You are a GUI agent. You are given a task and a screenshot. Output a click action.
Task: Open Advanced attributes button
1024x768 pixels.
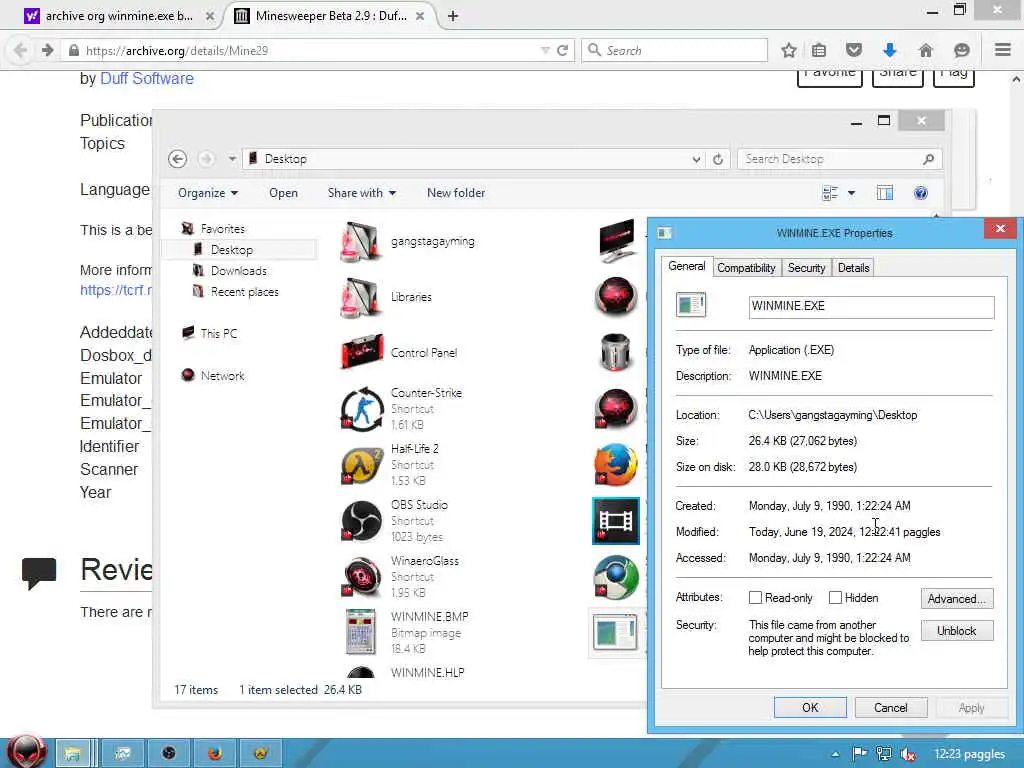[957, 598]
